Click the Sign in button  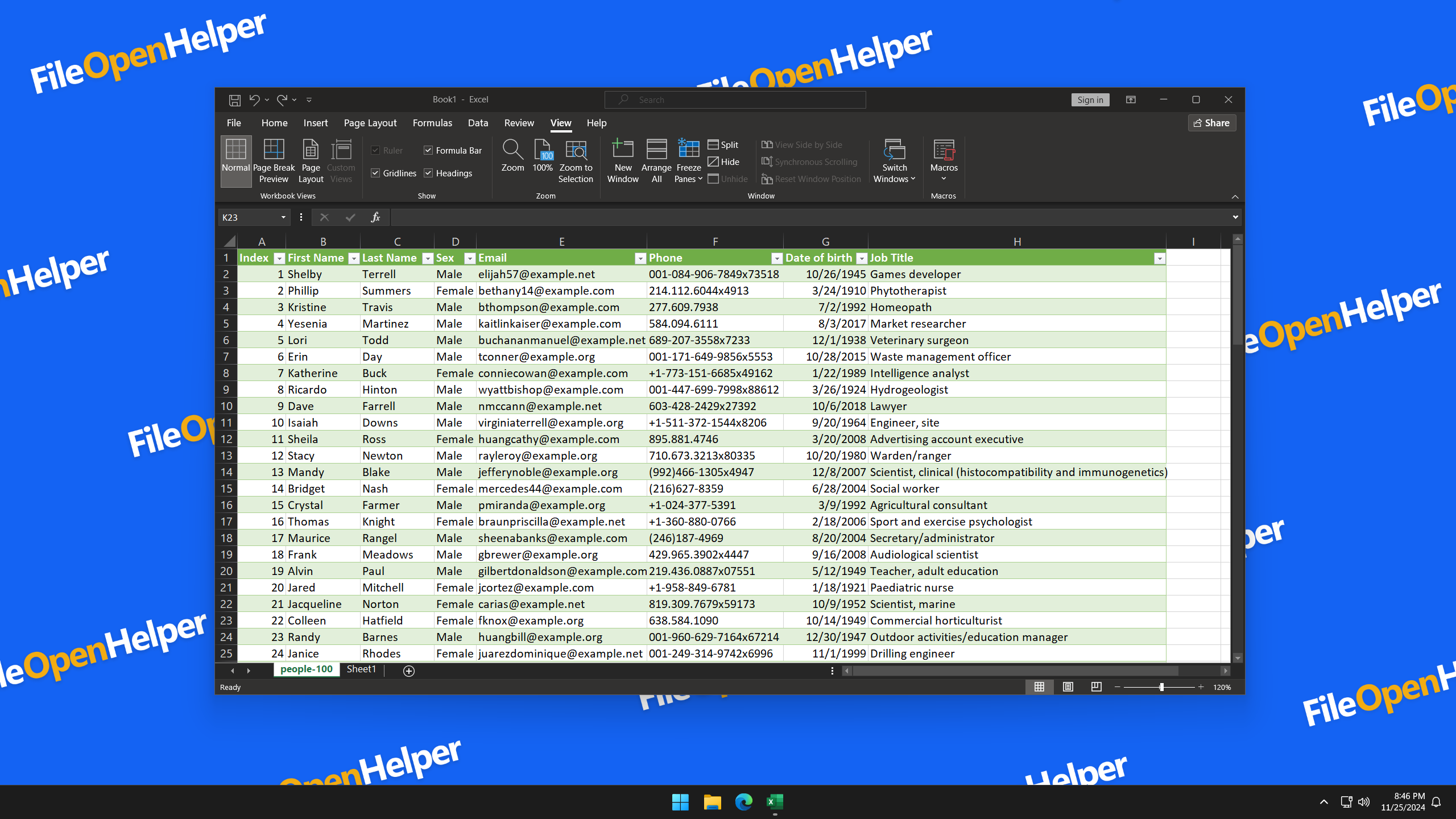tap(1090, 100)
